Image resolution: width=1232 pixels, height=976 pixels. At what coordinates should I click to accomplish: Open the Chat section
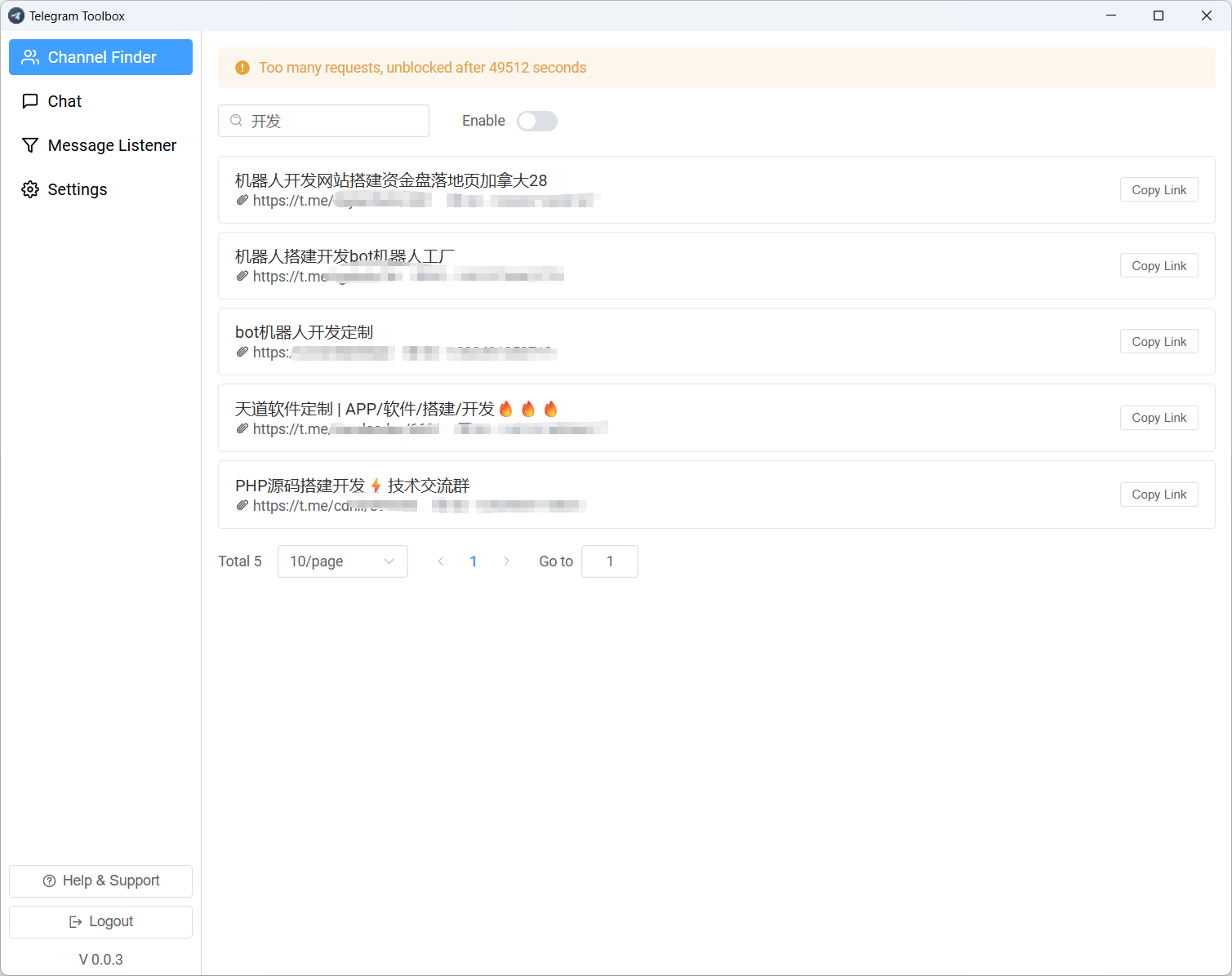tap(100, 101)
